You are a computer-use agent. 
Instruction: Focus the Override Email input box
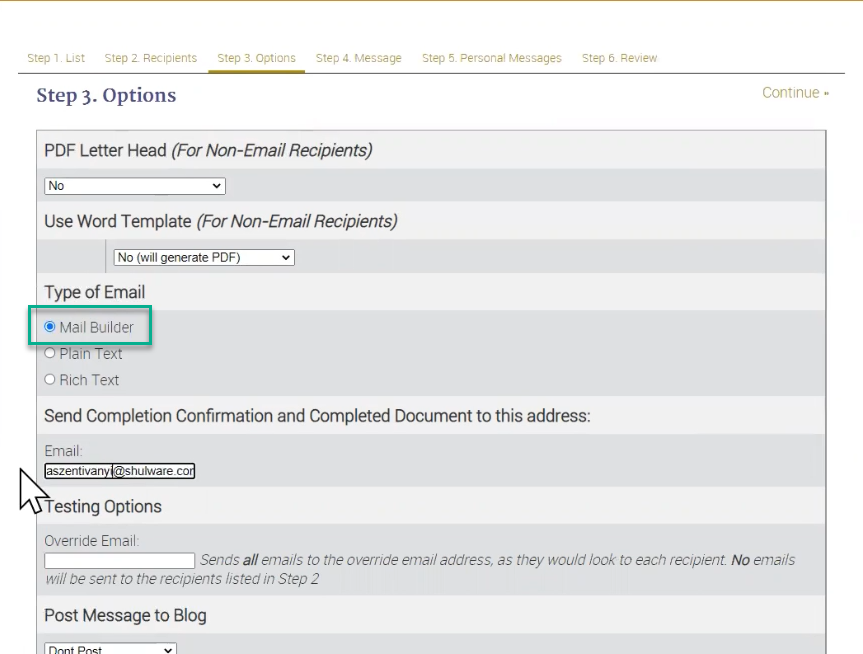tap(119, 561)
